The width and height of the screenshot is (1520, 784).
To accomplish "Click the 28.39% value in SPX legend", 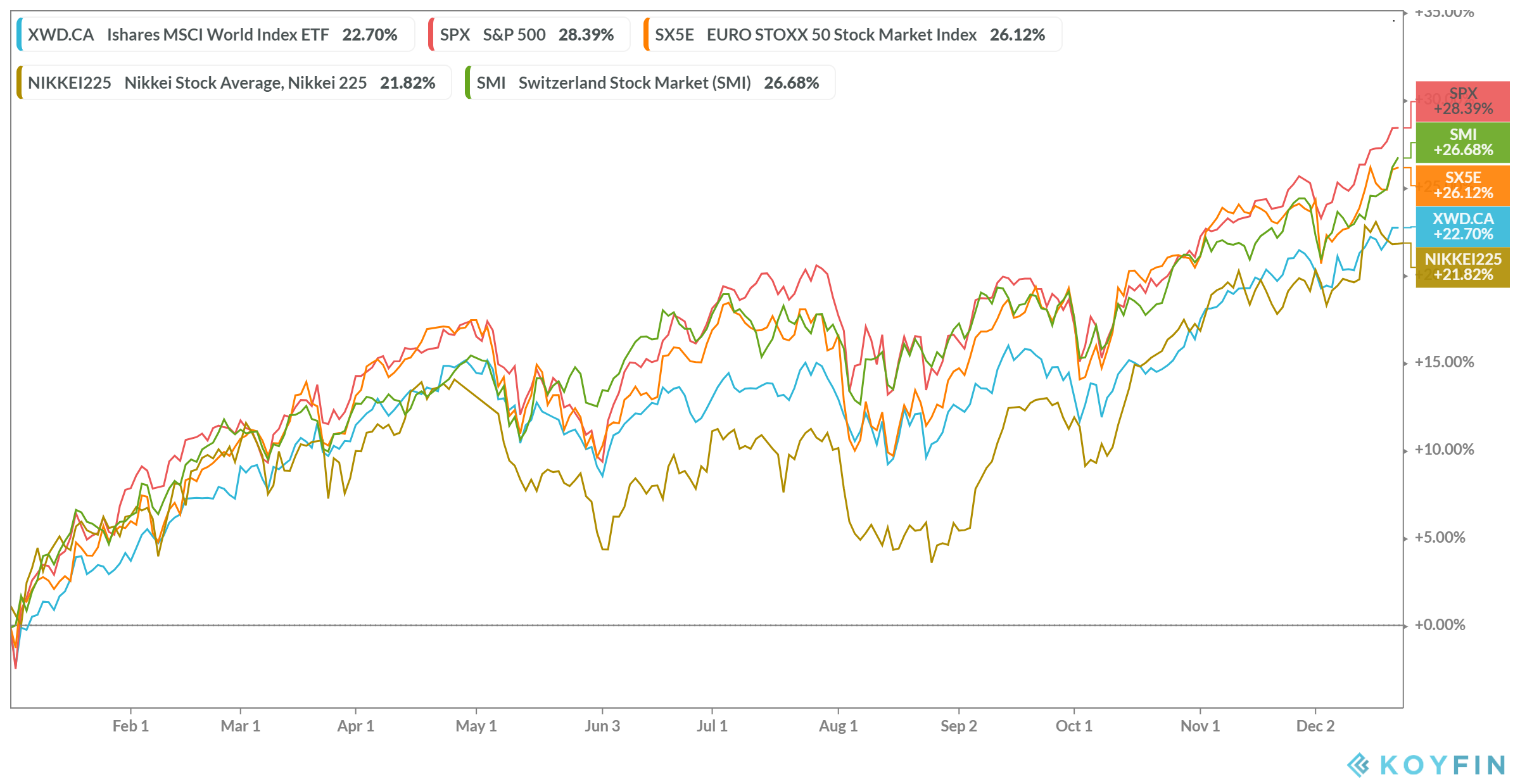I will point(586,34).
